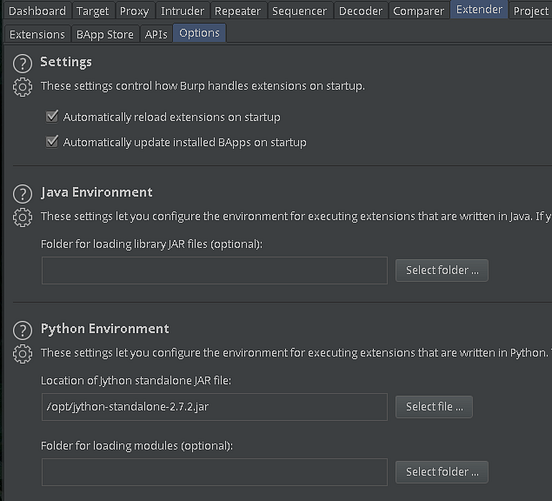Screen dimensions: 552x501
Task: Open the Target tab
Action: click(x=93, y=11)
